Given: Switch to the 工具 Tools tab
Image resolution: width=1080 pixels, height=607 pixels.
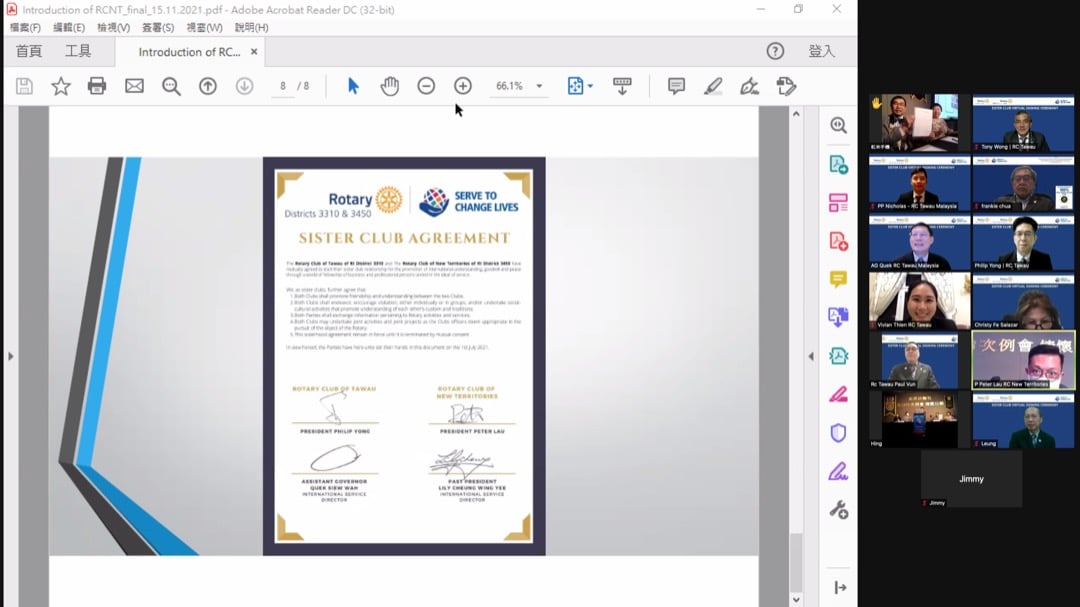Looking at the screenshot, I should coord(78,51).
